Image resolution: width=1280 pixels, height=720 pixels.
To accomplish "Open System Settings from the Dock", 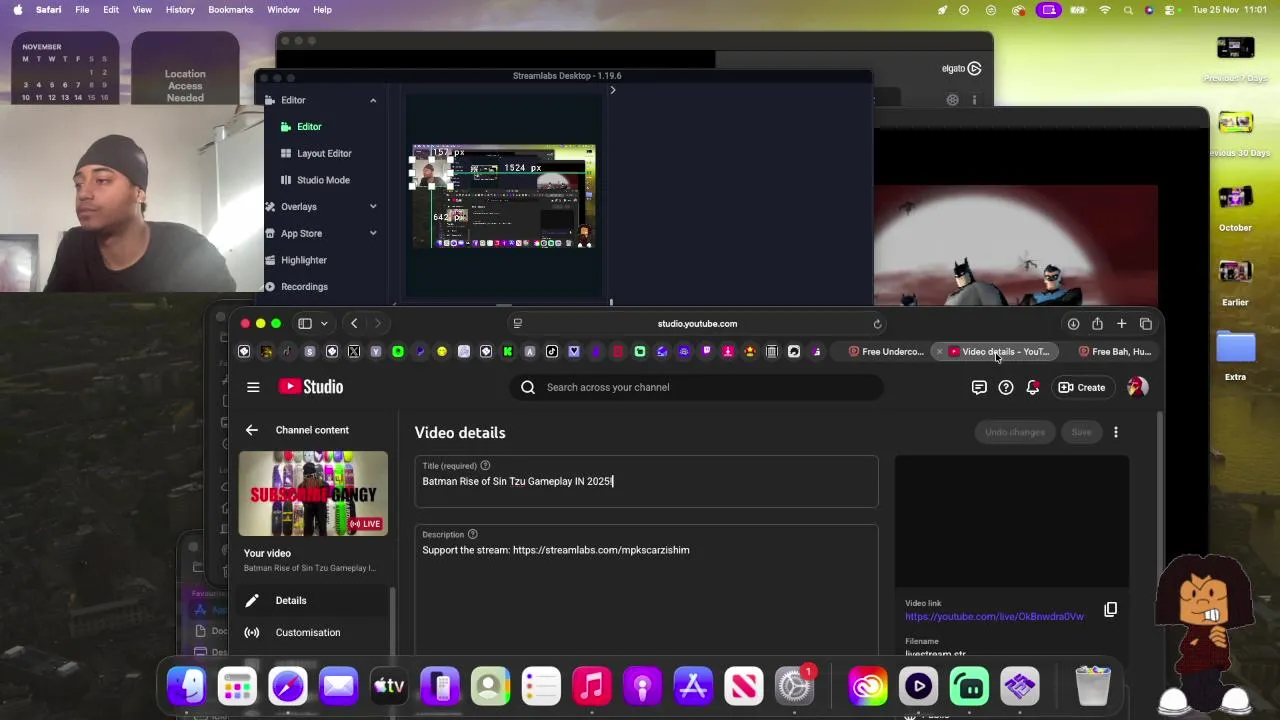I will point(795,686).
